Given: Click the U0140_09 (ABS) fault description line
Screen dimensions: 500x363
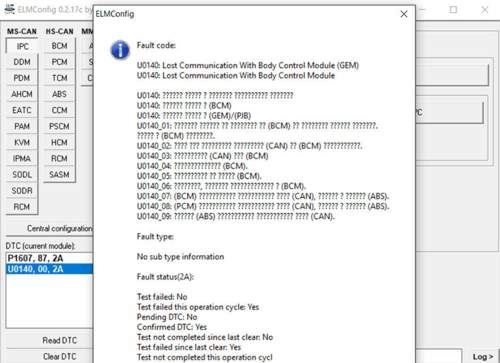Looking at the screenshot, I should [x=236, y=216].
